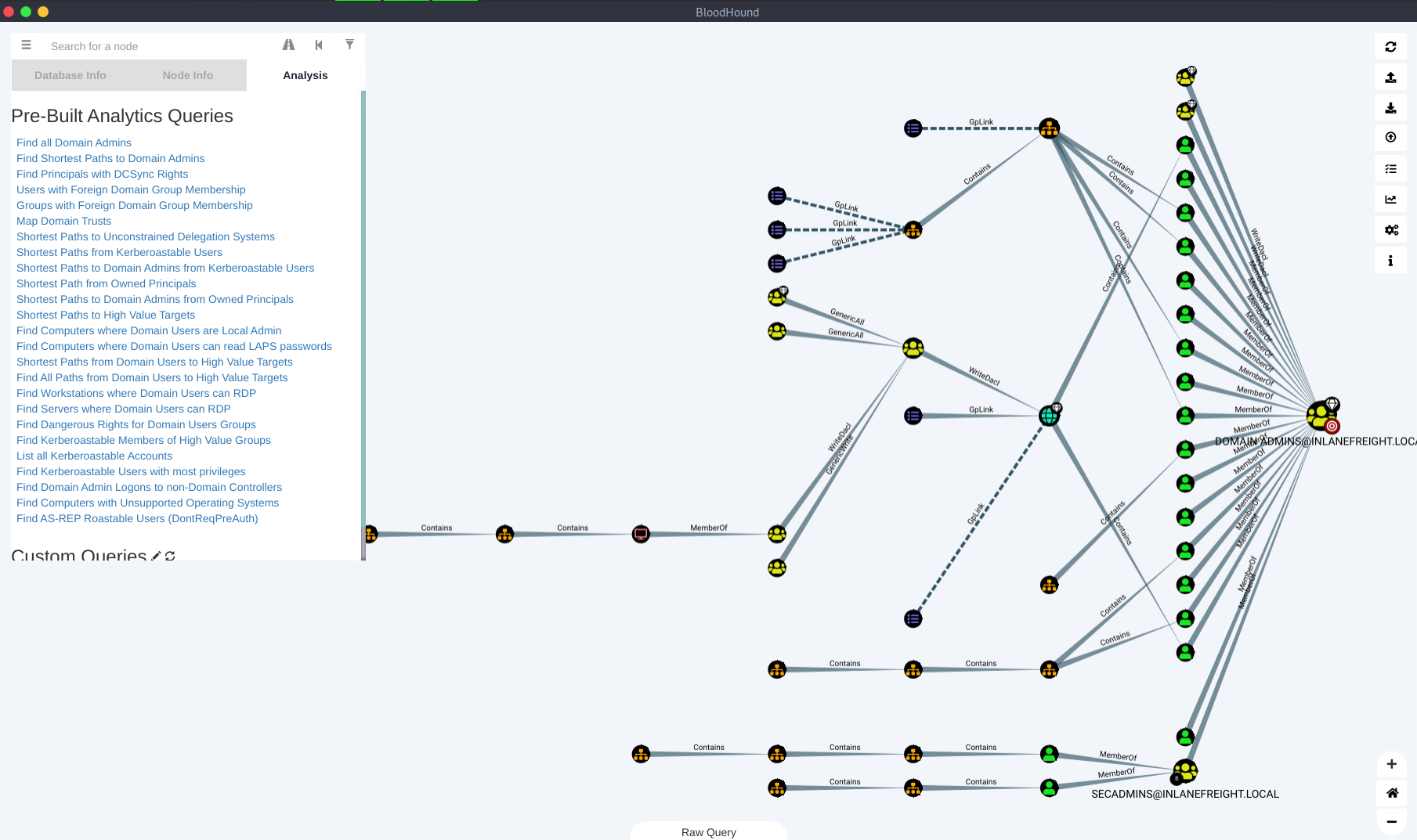This screenshot has height=840, width=1417.
Task: Toggle the side panel with hamburger menu
Action: coord(26,45)
